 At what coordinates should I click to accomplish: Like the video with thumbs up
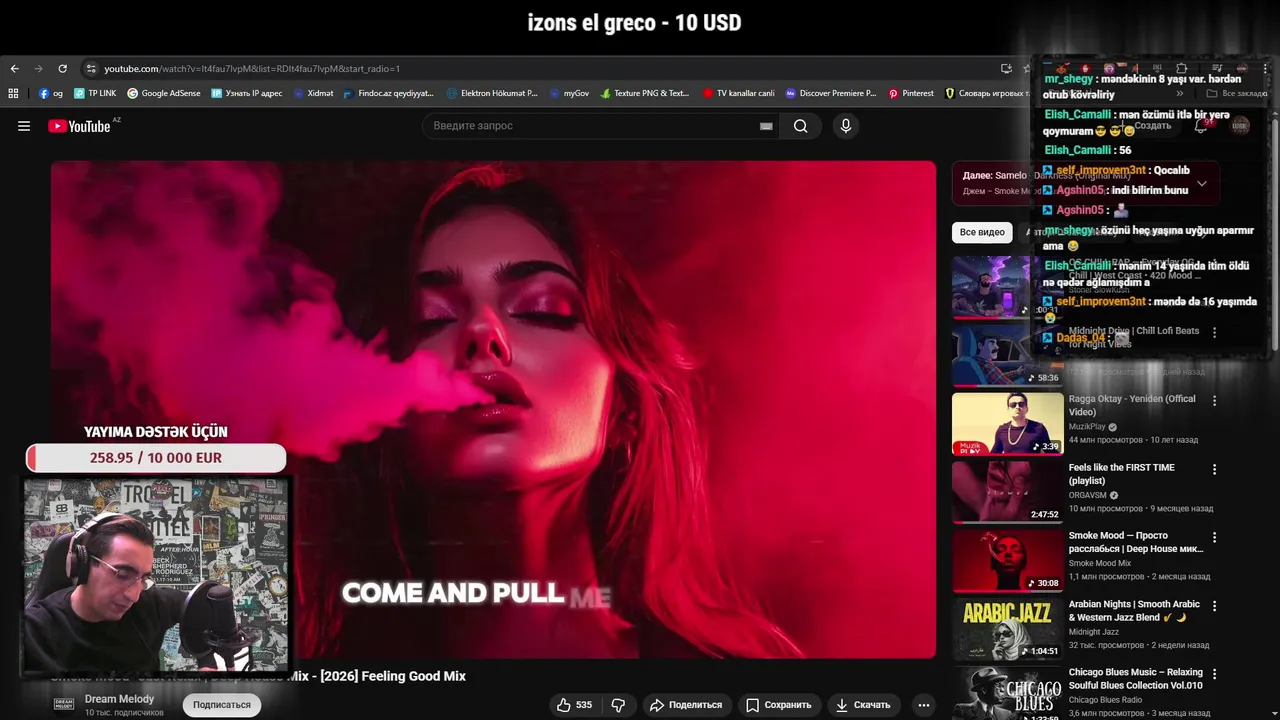(574, 705)
